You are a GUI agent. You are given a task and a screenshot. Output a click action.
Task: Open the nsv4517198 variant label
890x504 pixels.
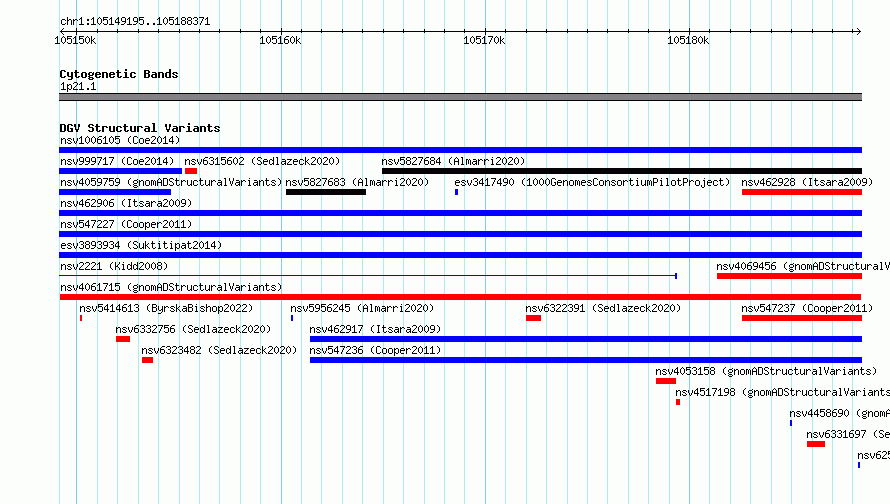click(782, 392)
